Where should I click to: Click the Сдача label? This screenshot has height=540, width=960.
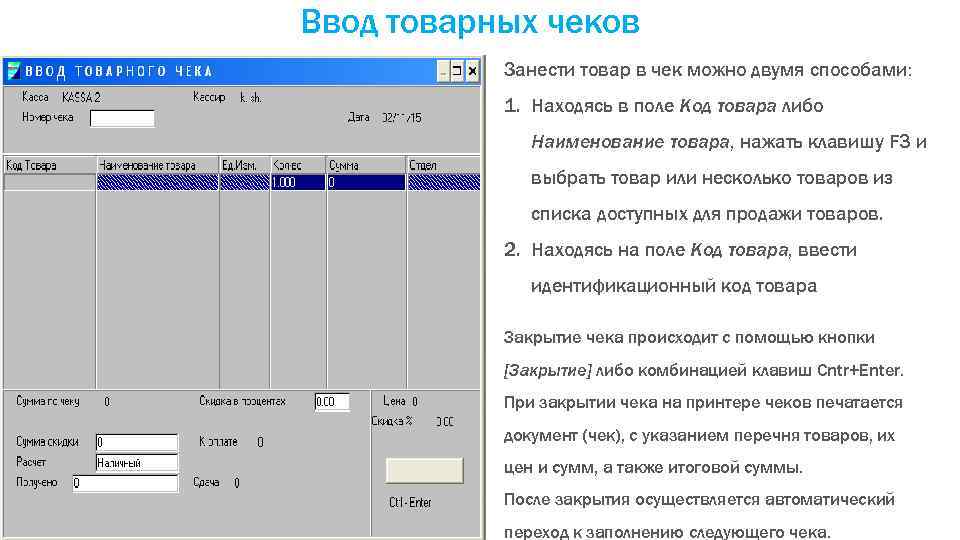click(206, 482)
